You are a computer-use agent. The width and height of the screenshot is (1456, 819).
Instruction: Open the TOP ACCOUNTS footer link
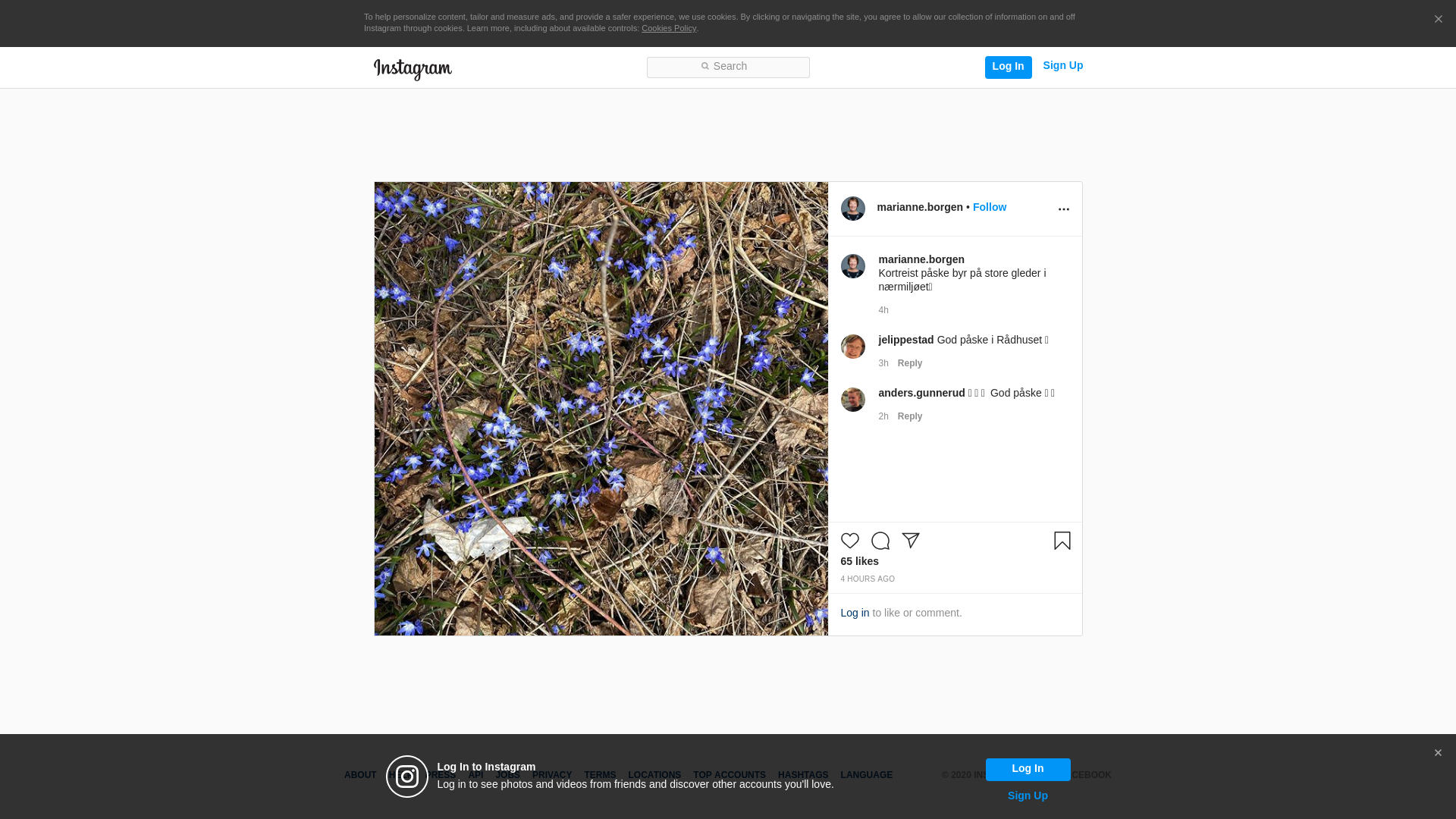coord(730,775)
